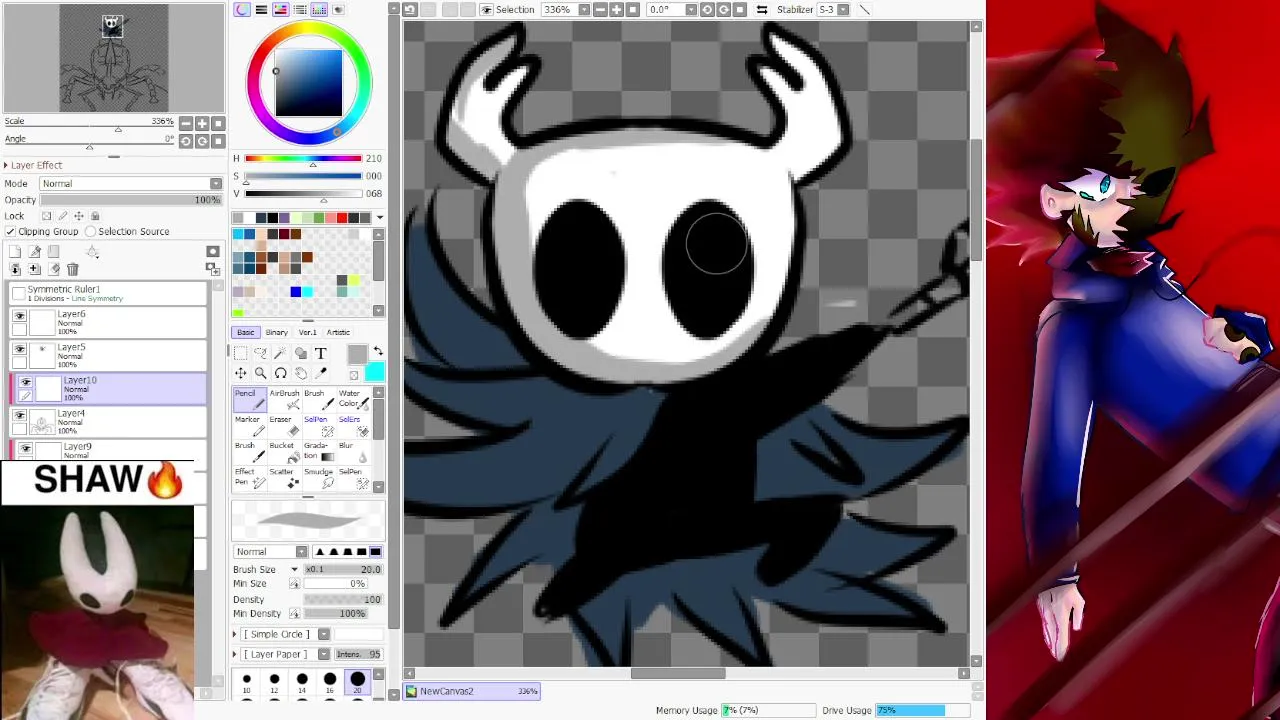
Task: Click the navigator canvas thumbnail
Action: click(x=113, y=57)
